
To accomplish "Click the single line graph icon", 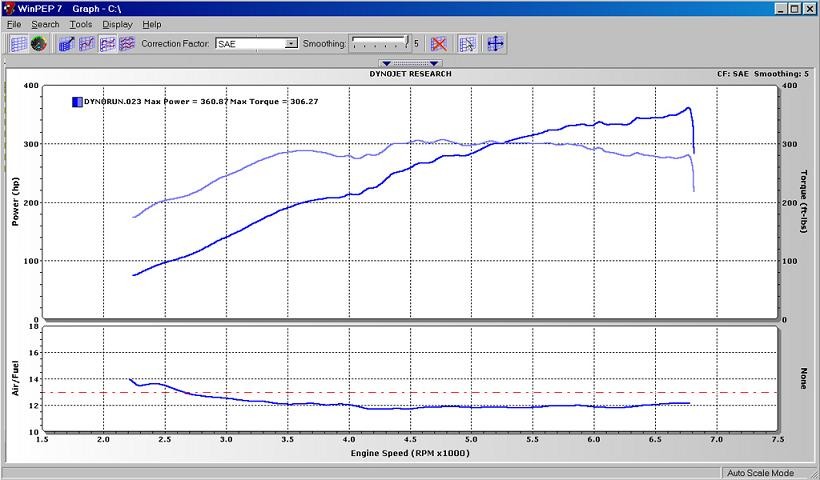I will click(x=87, y=44).
